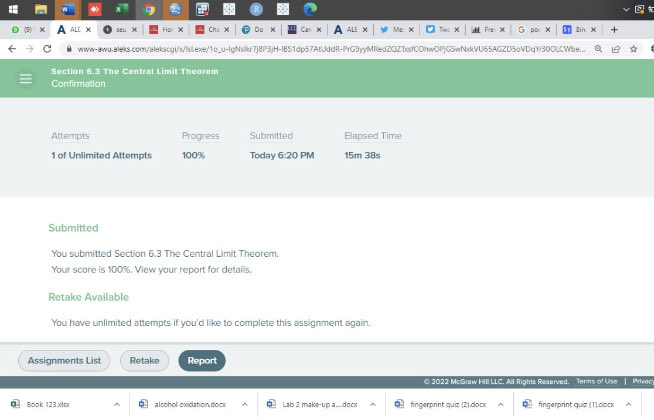654x420 pixels.
Task: Open Excel from the taskbar
Action: [x=121, y=9]
